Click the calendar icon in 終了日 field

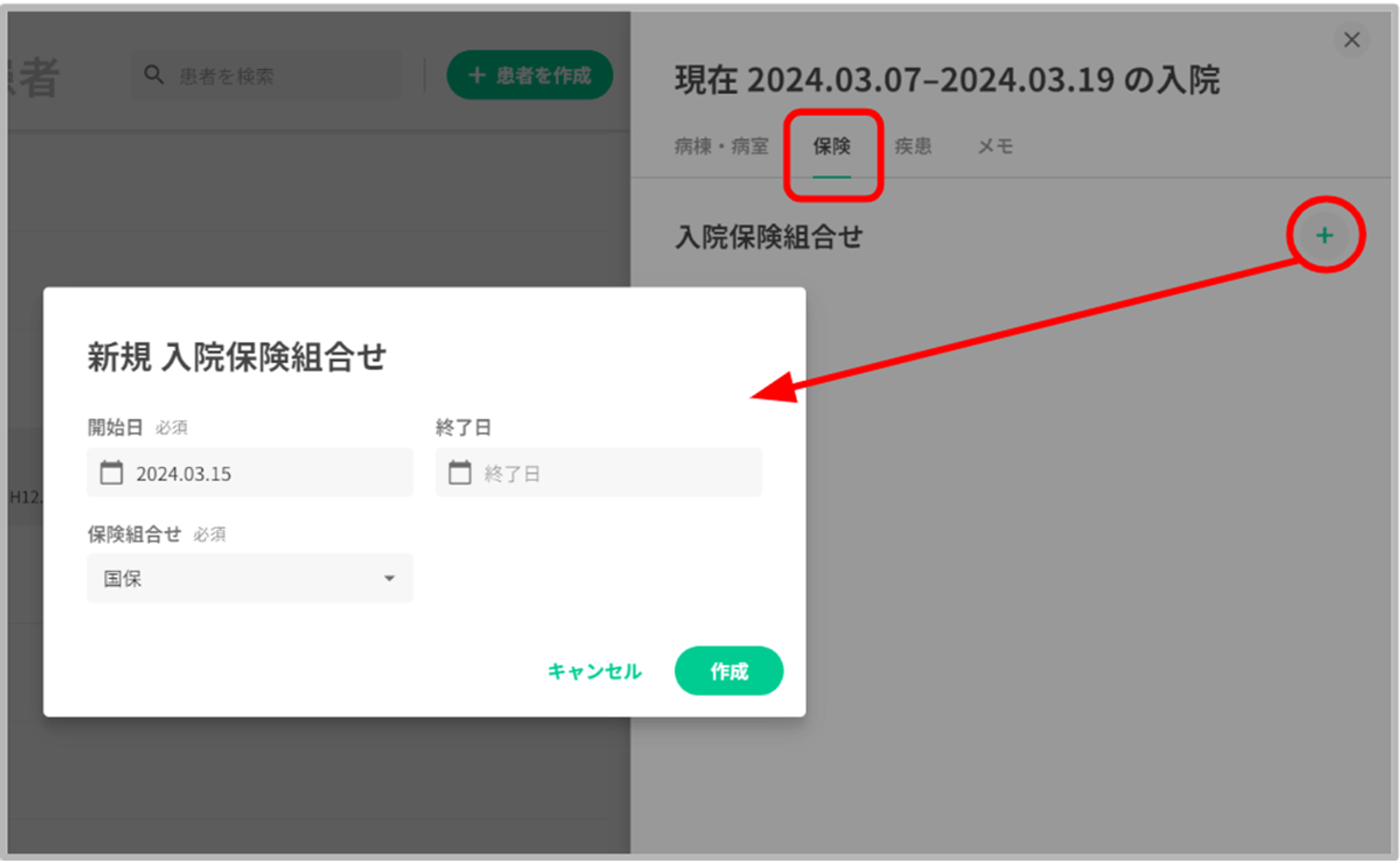(460, 473)
